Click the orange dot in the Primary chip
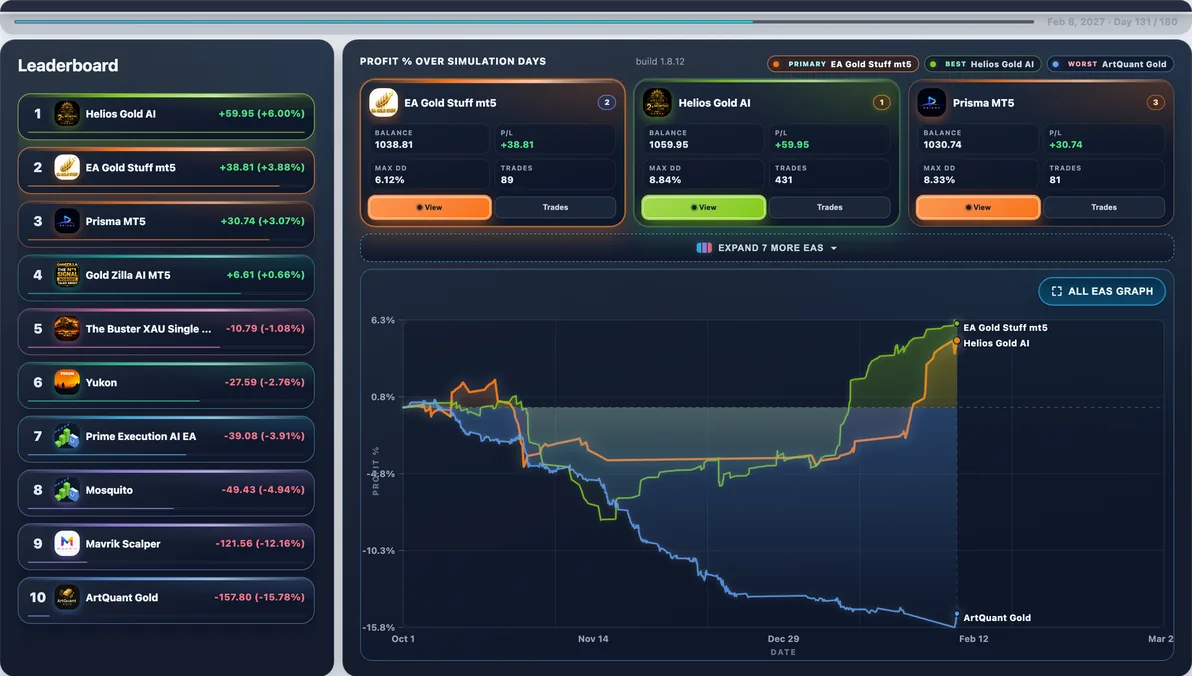Screen dimensions: 1192x676 coord(776,65)
